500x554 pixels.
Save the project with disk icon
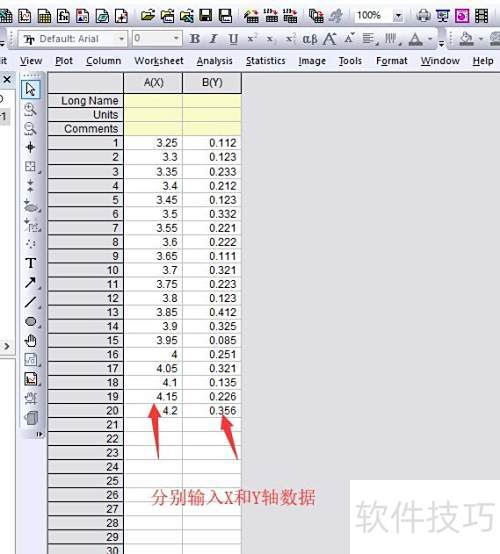206,16
